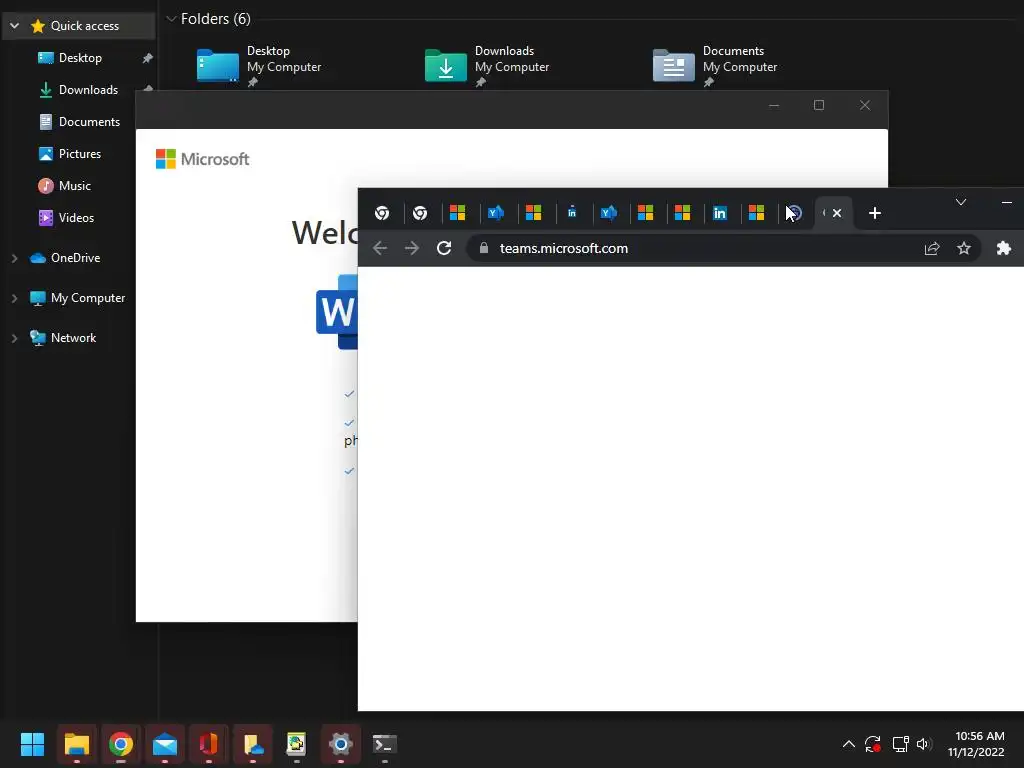This screenshot has height=768, width=1024.
Task: Select the Downloads folder tile
Action: 487,66
